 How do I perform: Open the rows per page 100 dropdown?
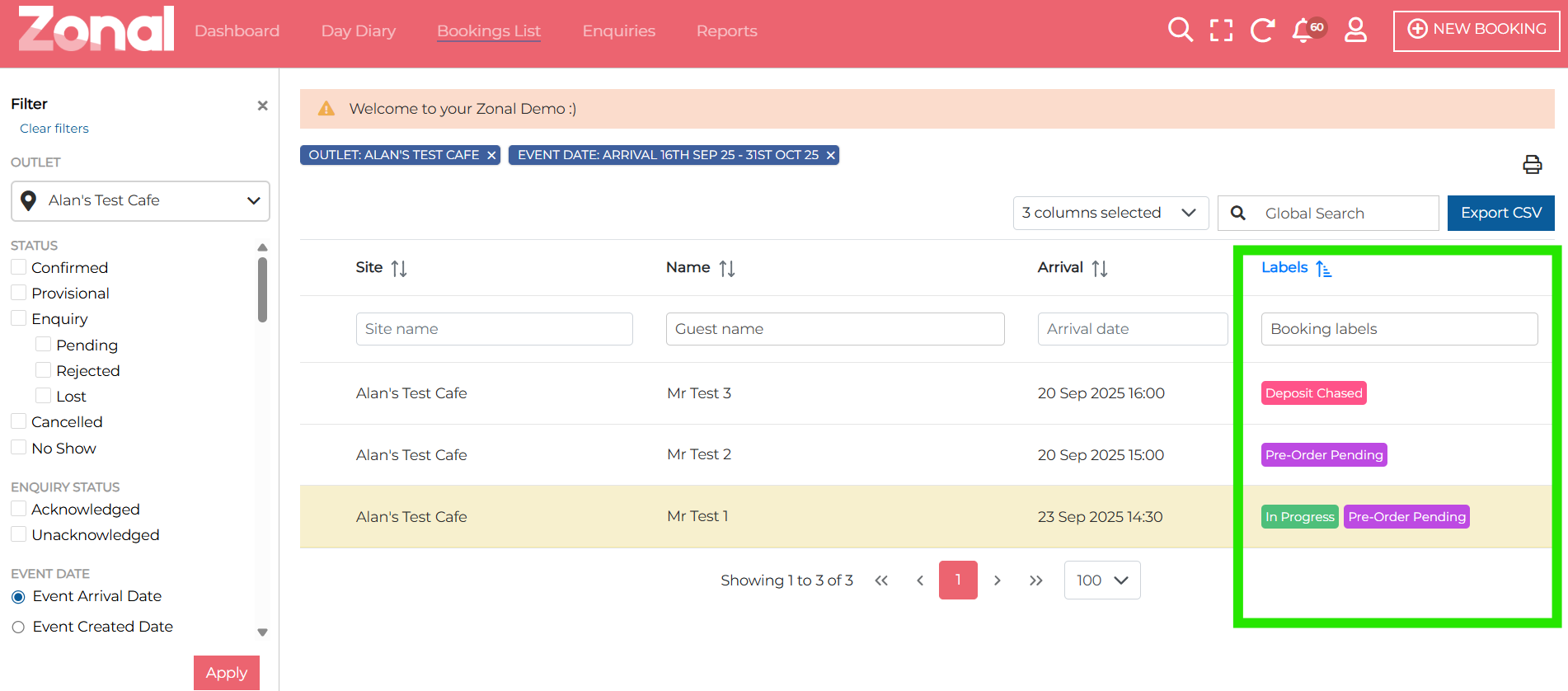tap(1101, 581)
